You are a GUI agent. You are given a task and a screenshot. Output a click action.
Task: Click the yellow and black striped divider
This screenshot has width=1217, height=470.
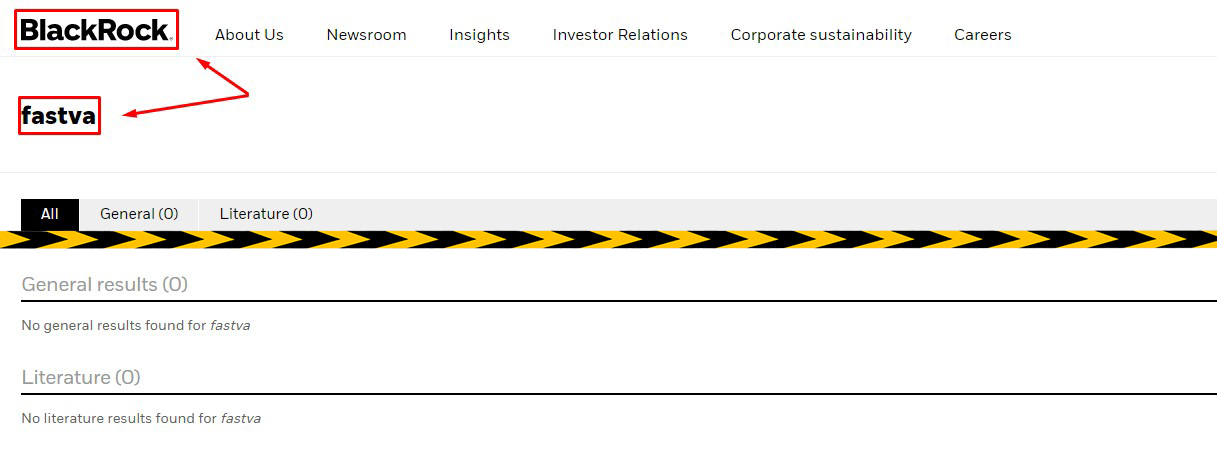pyautogui.click(x=608, y=240)
